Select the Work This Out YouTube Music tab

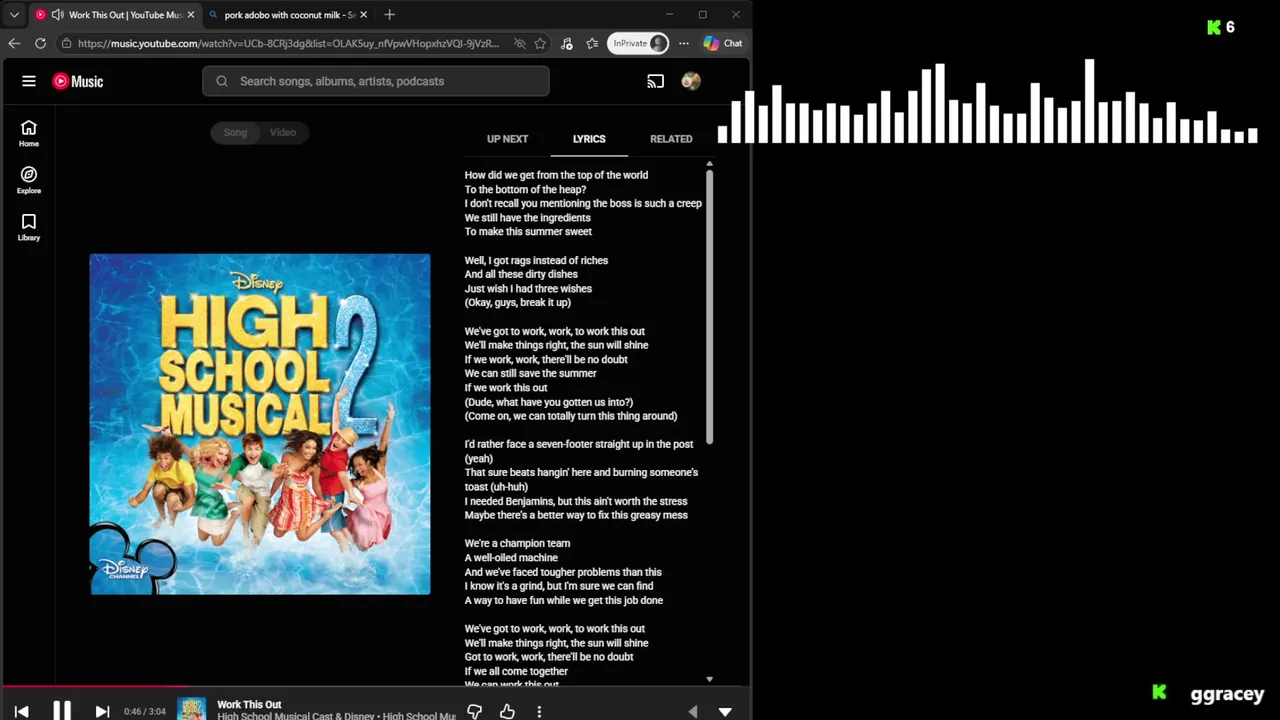(x=114, y=15)
